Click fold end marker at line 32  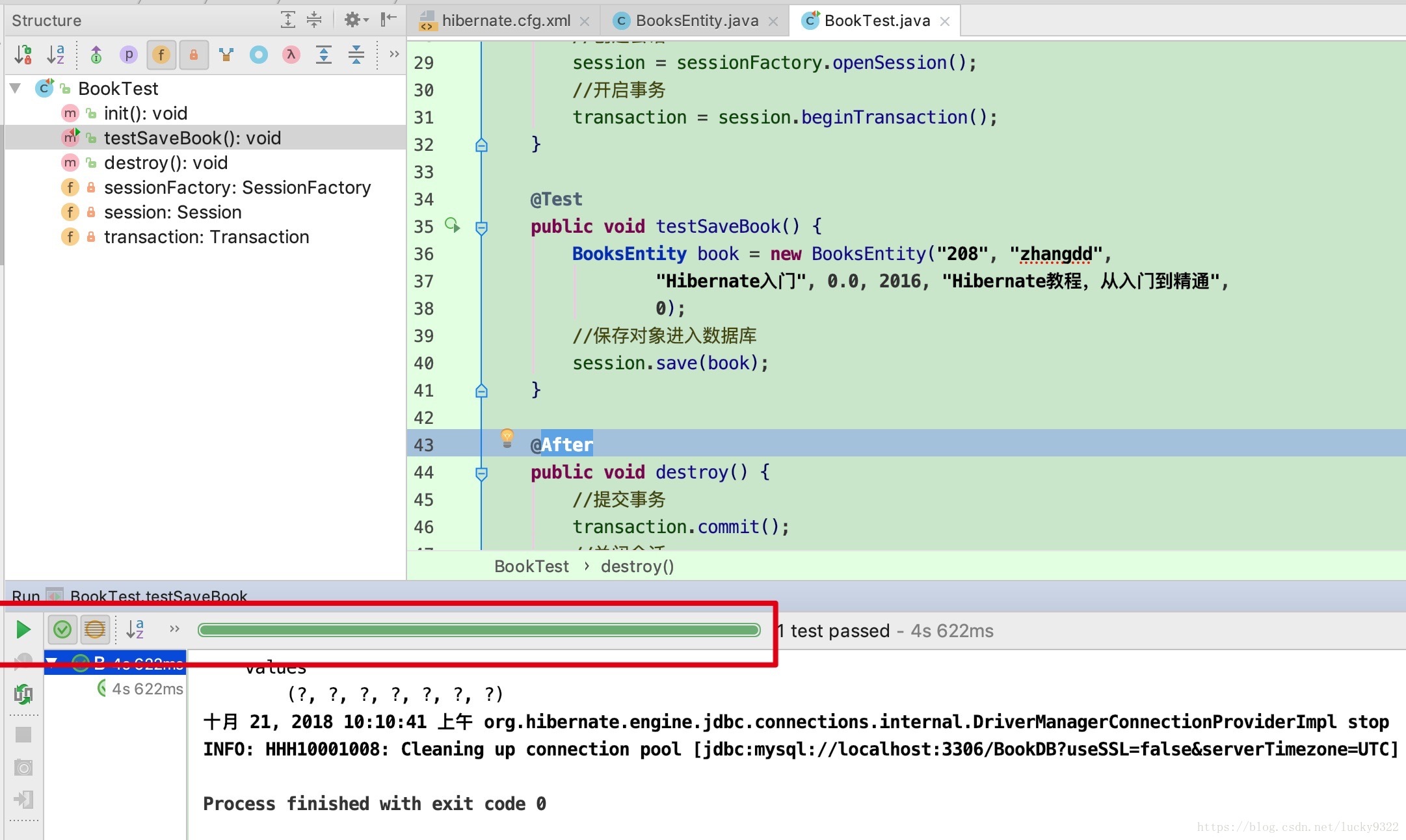[481, 145]
